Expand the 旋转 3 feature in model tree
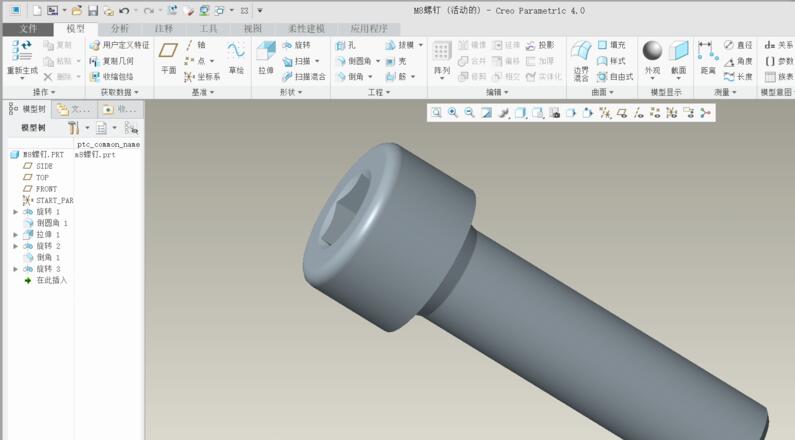This screenshot has width=795, height=440. 15,269
